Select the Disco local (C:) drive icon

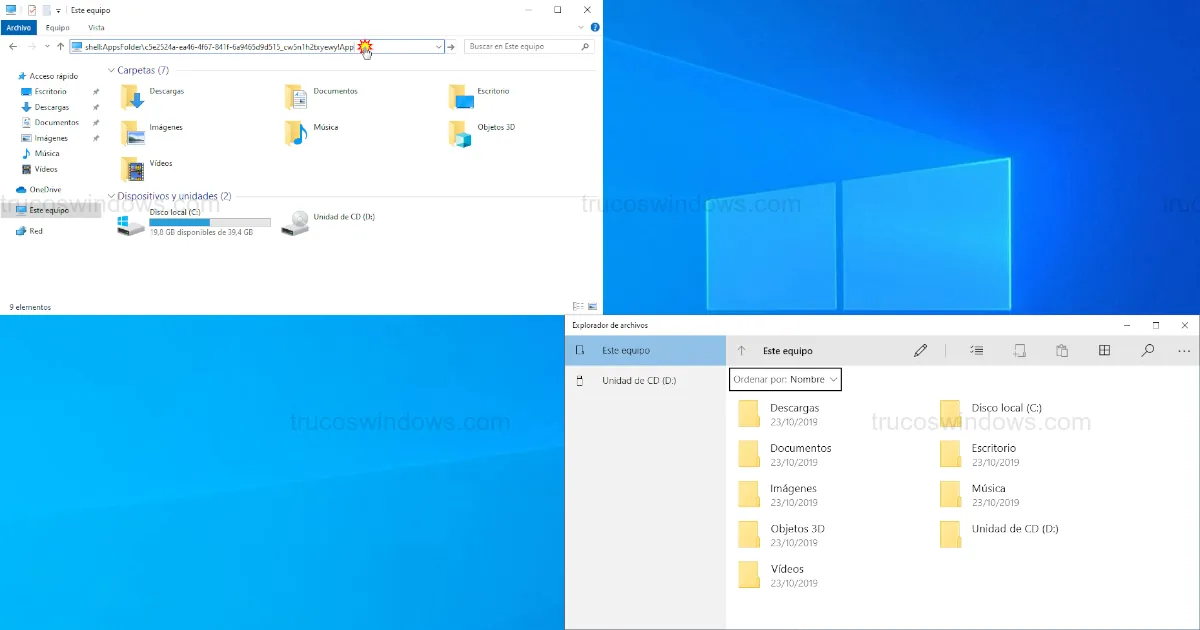[x=130, y=224]
